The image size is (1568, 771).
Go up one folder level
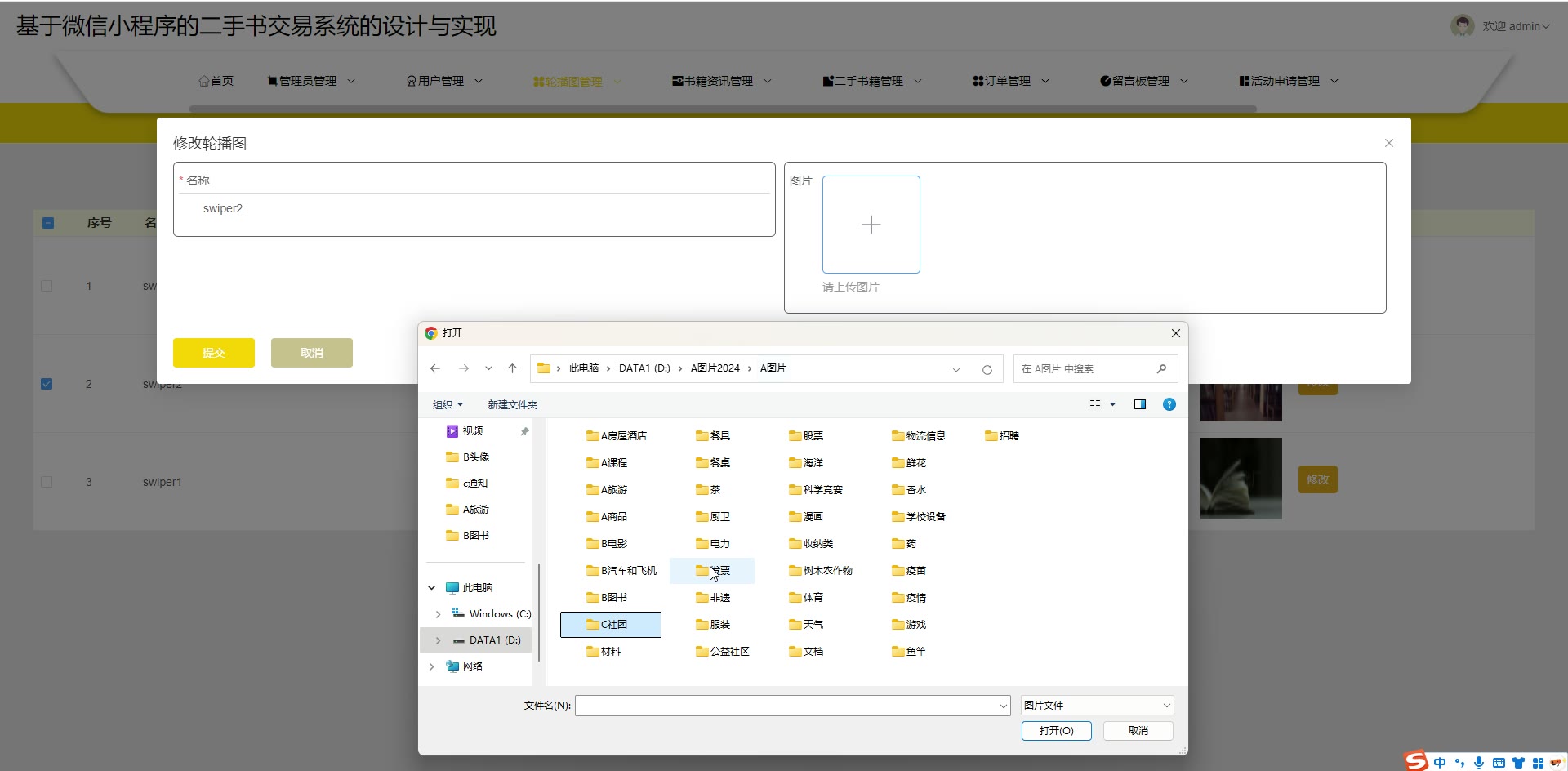click(x=512, y=368)
